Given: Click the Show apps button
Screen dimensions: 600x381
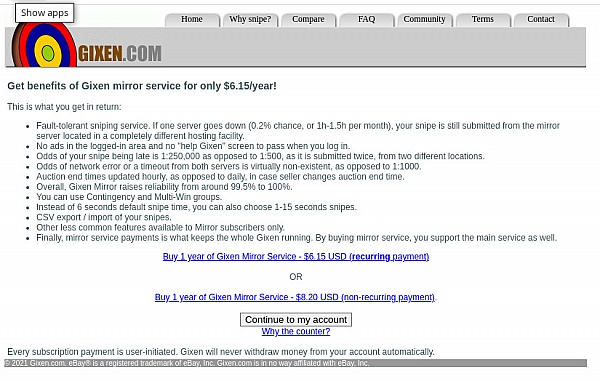Looking at the screenshot, I should [44, 13].
